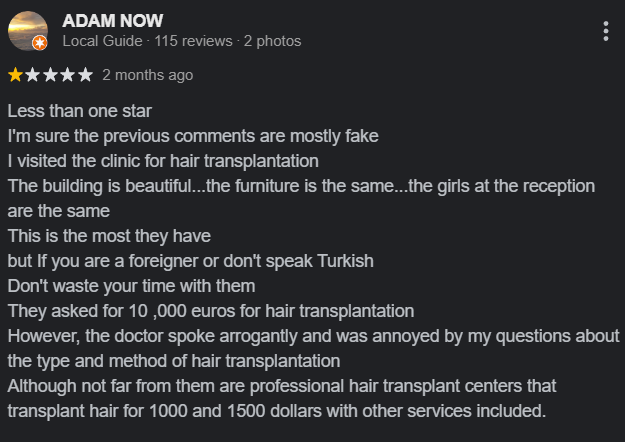Click the '2 months ago' timestamp
This screenshot has width=625, height=442.
pyautogui.click(x=147, y=75)
